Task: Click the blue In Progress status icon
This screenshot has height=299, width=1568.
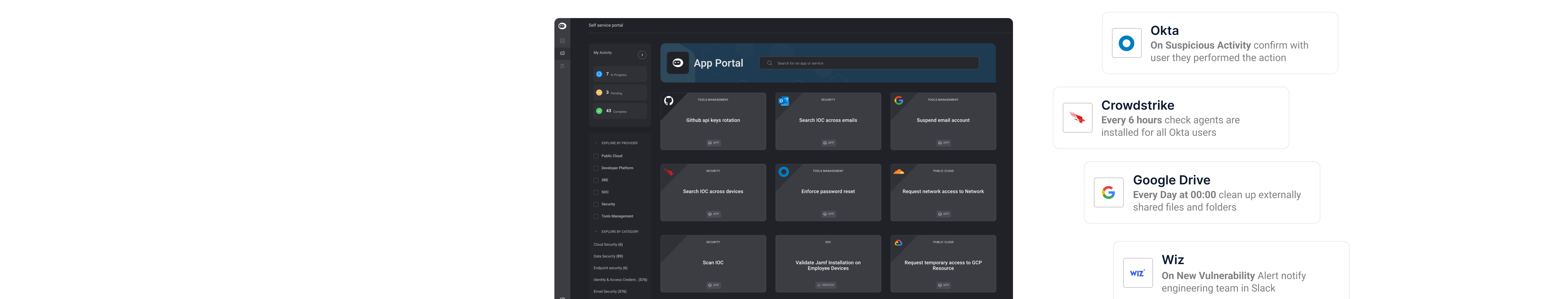Action: [599, 74]
